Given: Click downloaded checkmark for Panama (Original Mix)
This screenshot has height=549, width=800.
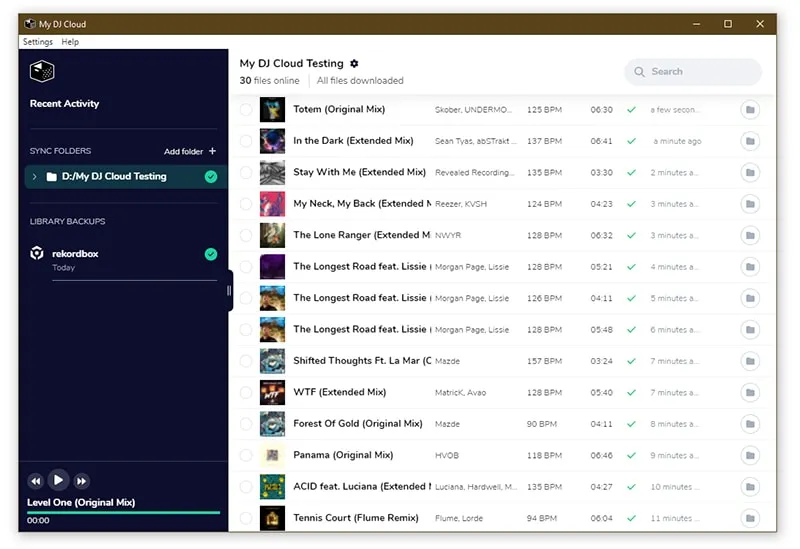Looking at the screenshot, I should point(631,456).
